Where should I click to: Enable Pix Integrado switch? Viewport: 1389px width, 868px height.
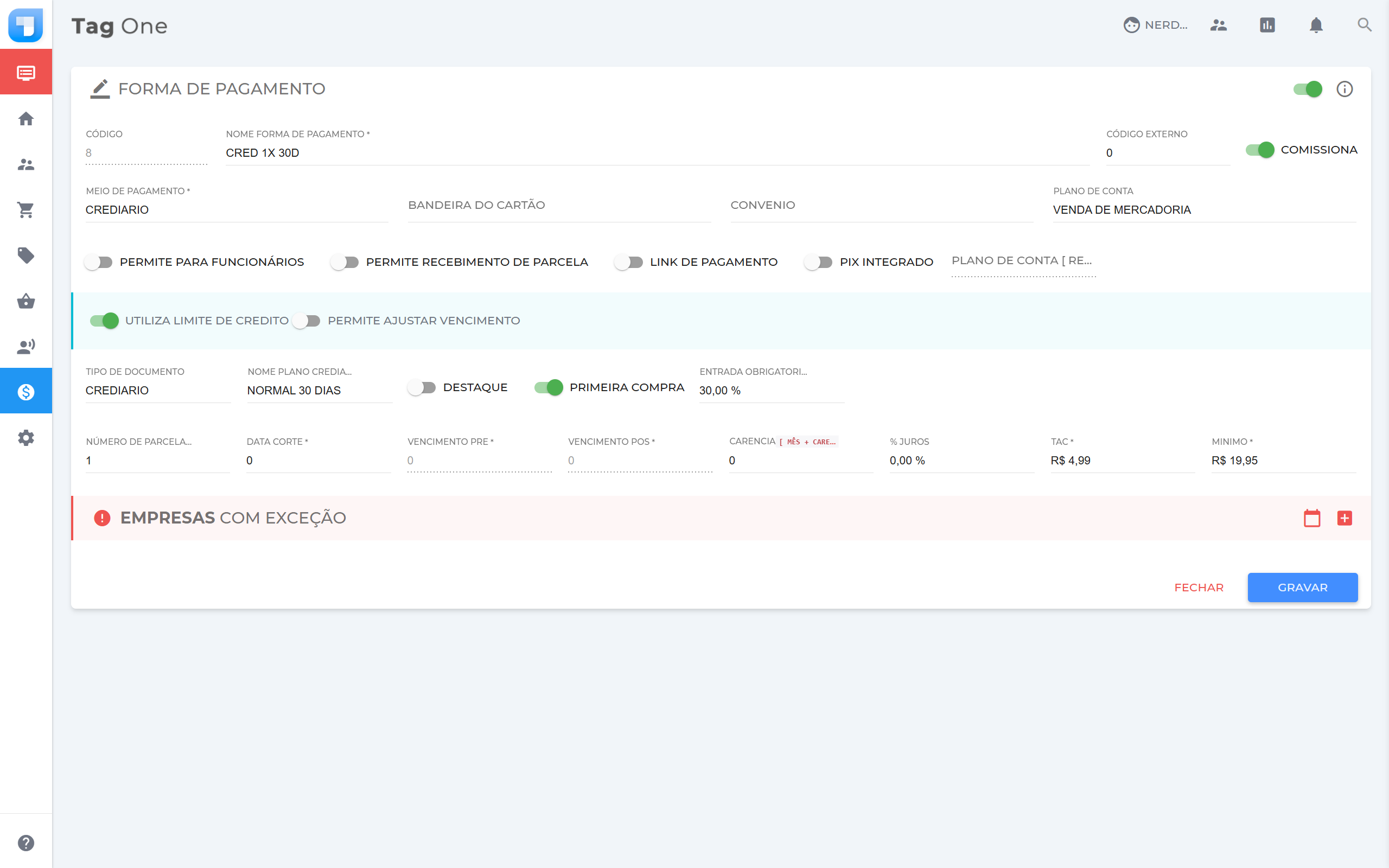point(818,263)
